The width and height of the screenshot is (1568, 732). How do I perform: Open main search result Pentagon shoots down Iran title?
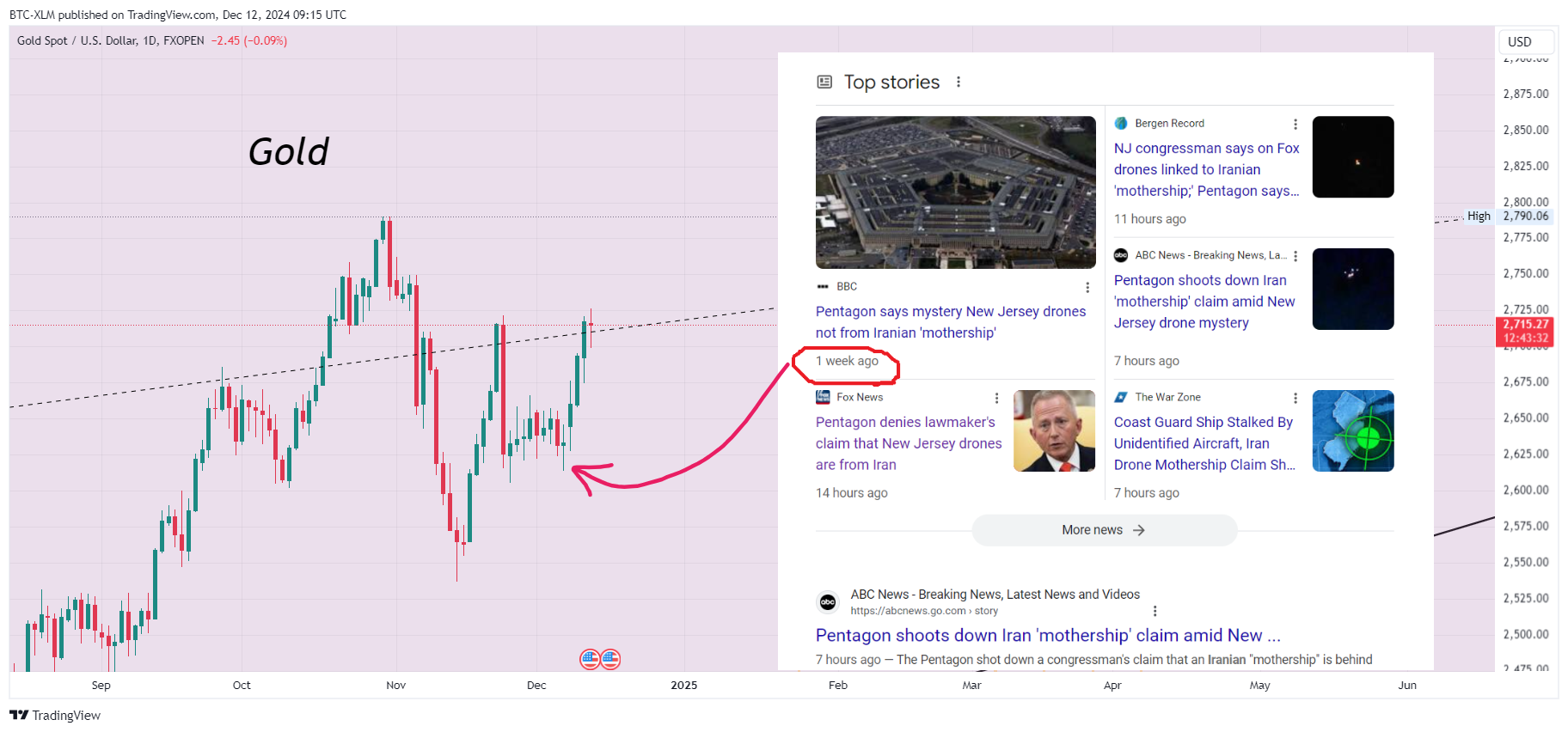1048,635
